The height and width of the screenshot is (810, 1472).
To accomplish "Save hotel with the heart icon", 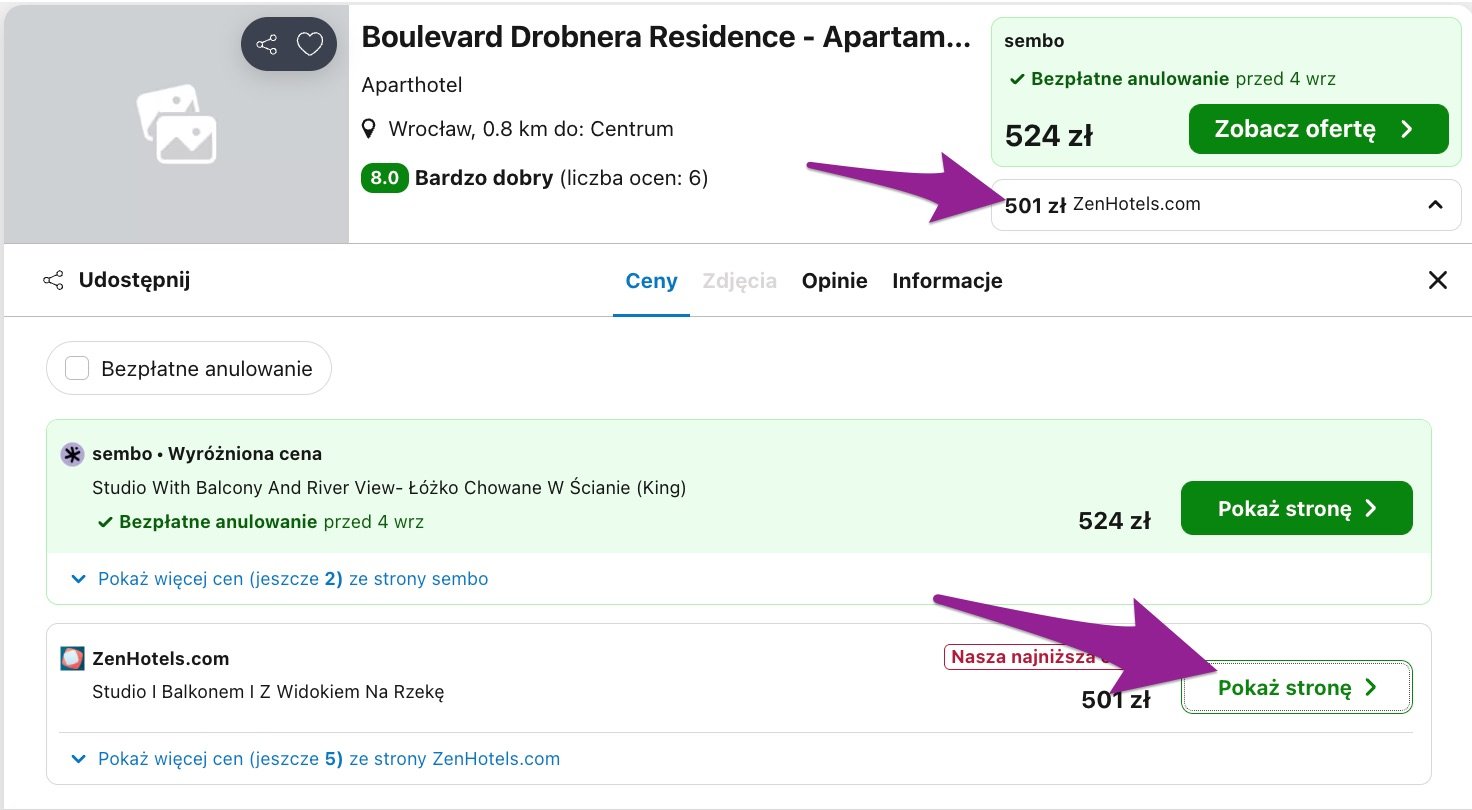I will pos(310,44).
